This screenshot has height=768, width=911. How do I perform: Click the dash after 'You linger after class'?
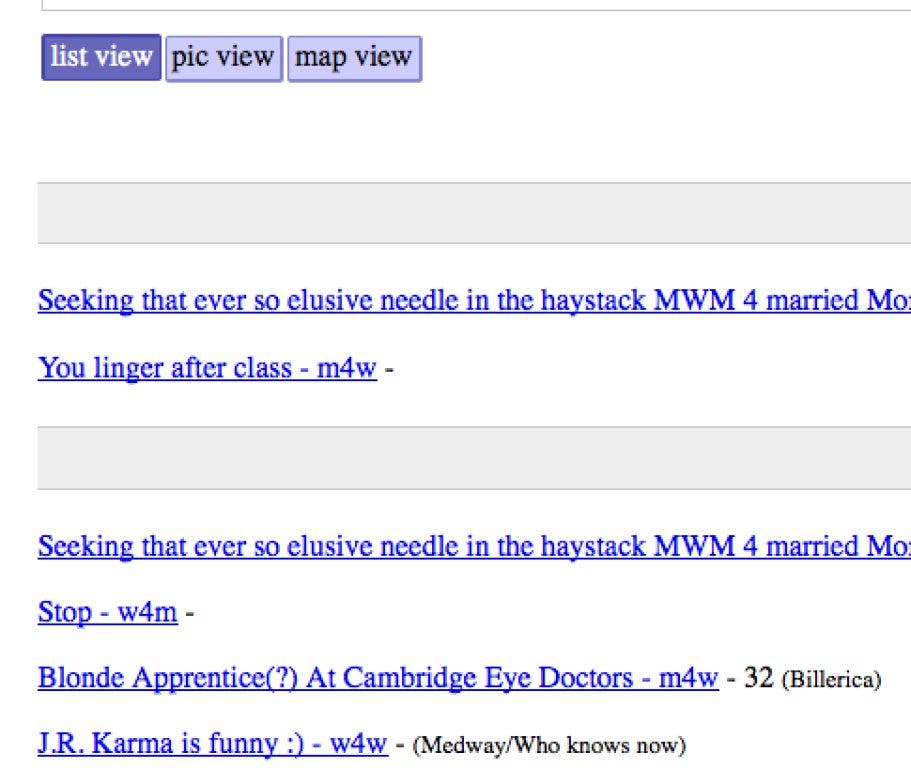389,369
